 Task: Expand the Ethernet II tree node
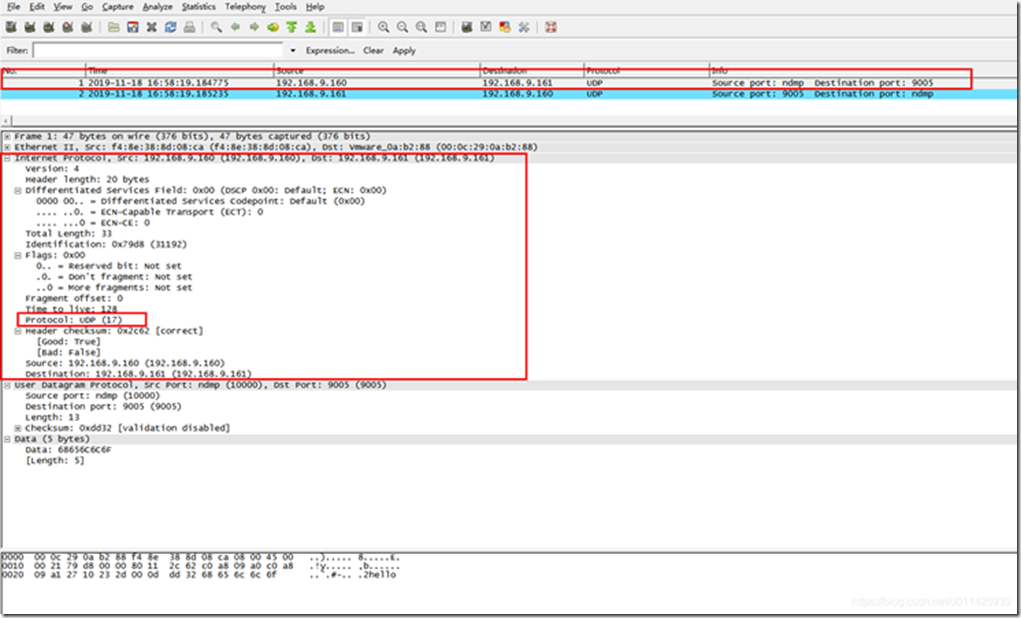7,148
